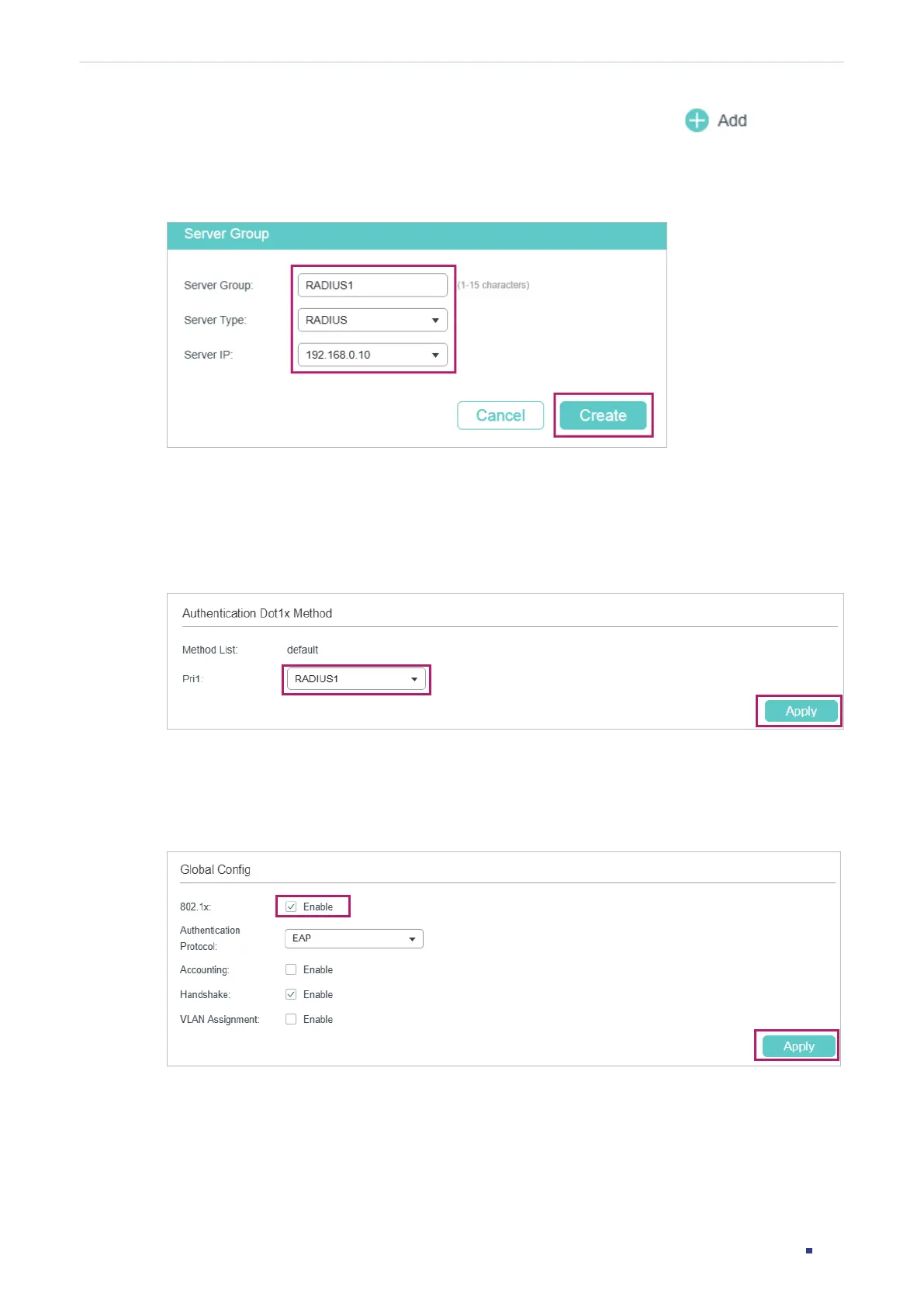Click the Server Group panel header
Viewport: 924px width, 1307px height.
[x=417, y=234]
